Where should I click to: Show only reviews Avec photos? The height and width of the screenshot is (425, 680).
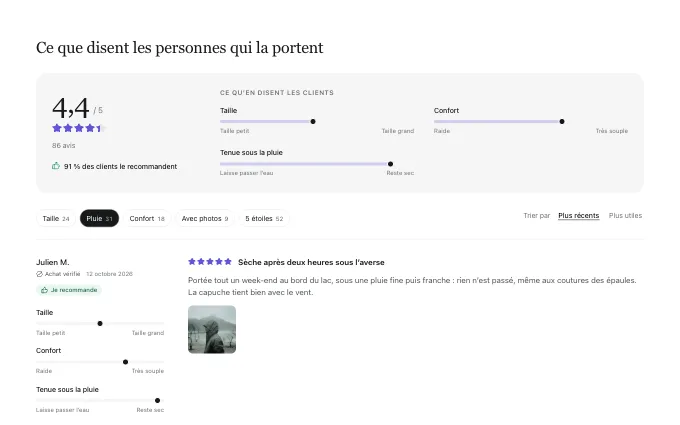click(205, 219)
